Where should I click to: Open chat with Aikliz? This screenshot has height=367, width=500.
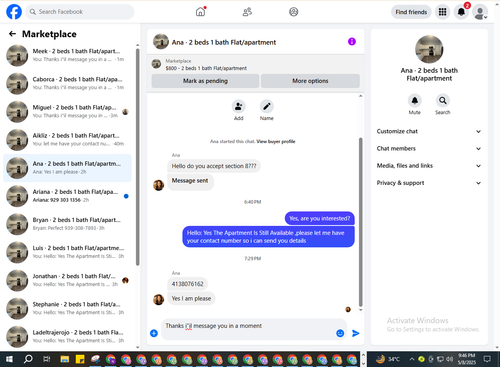67,140
